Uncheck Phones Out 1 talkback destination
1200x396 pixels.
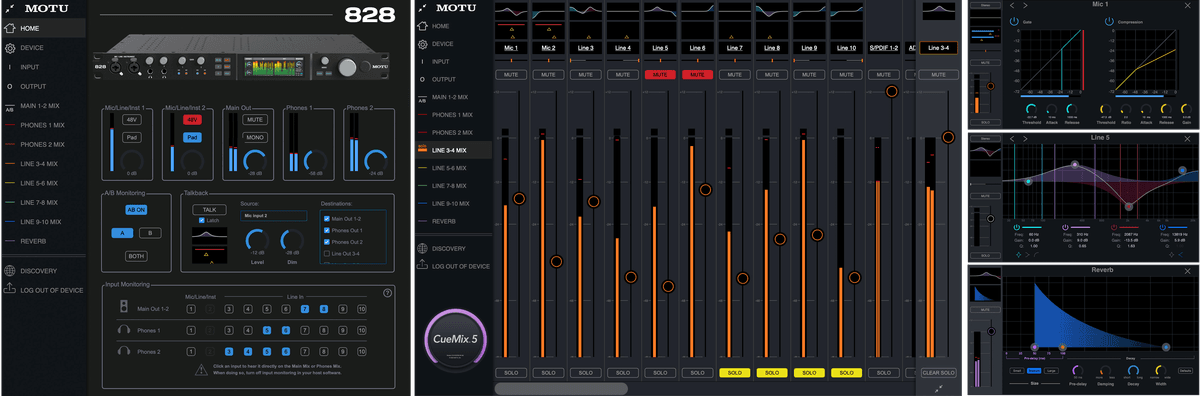[x=327, y=230]
